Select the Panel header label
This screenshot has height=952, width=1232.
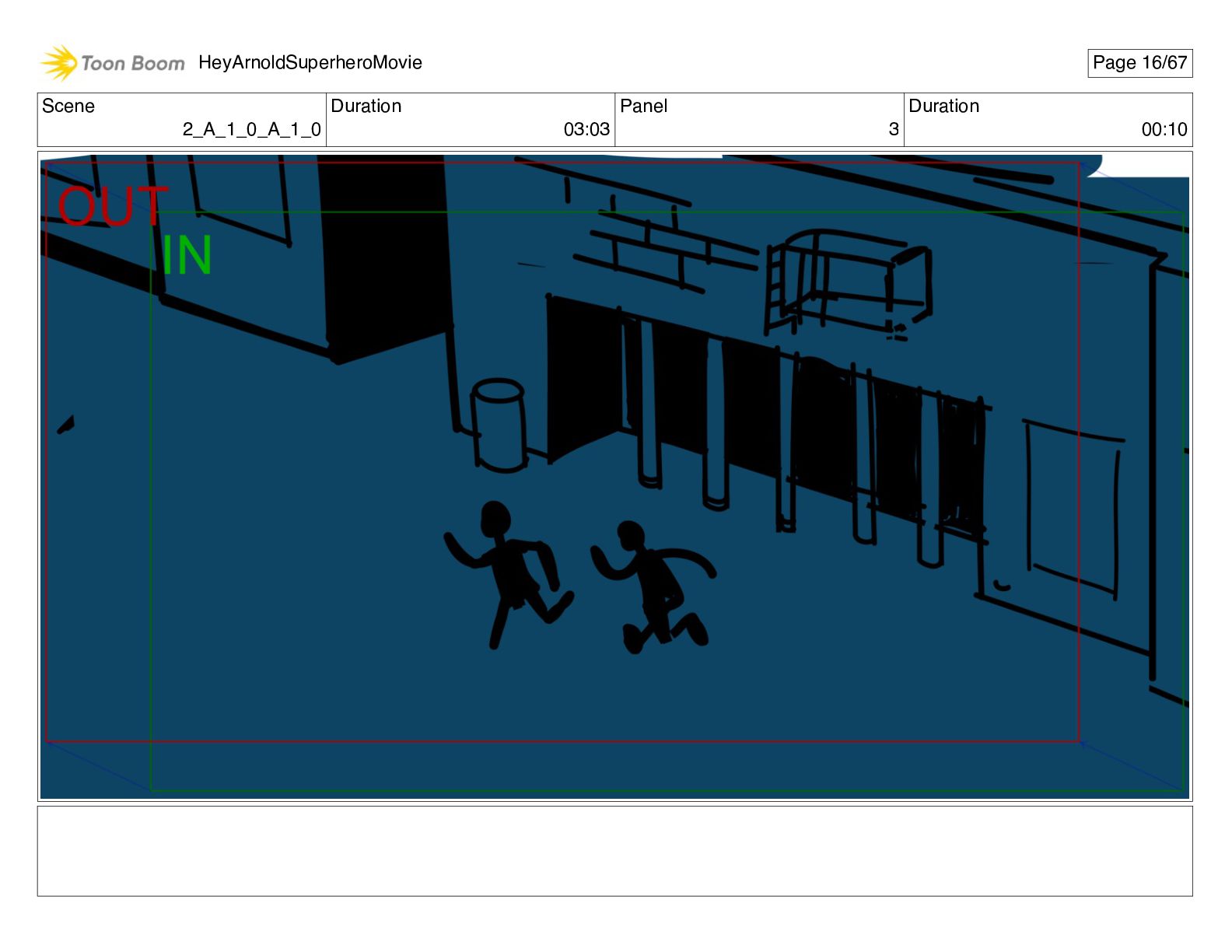tap(643, 106)
